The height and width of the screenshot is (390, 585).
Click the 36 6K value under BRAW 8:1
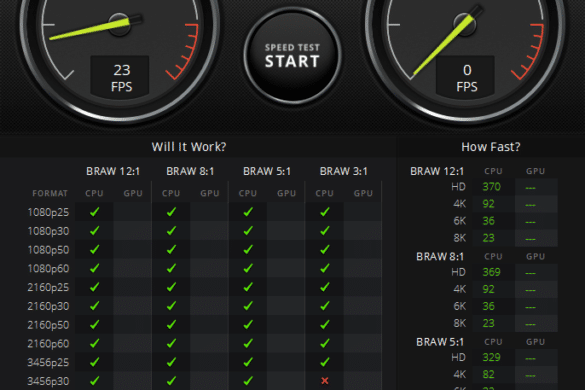[x=488, y=306]
